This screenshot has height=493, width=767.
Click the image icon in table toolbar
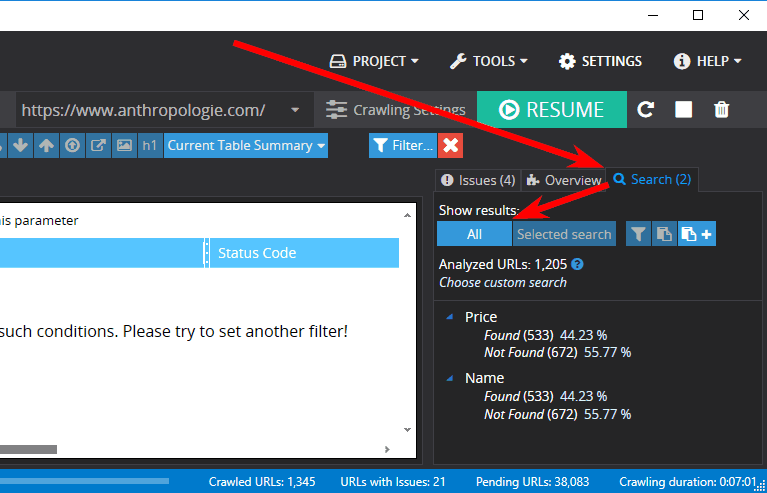(x=124, y=146)
